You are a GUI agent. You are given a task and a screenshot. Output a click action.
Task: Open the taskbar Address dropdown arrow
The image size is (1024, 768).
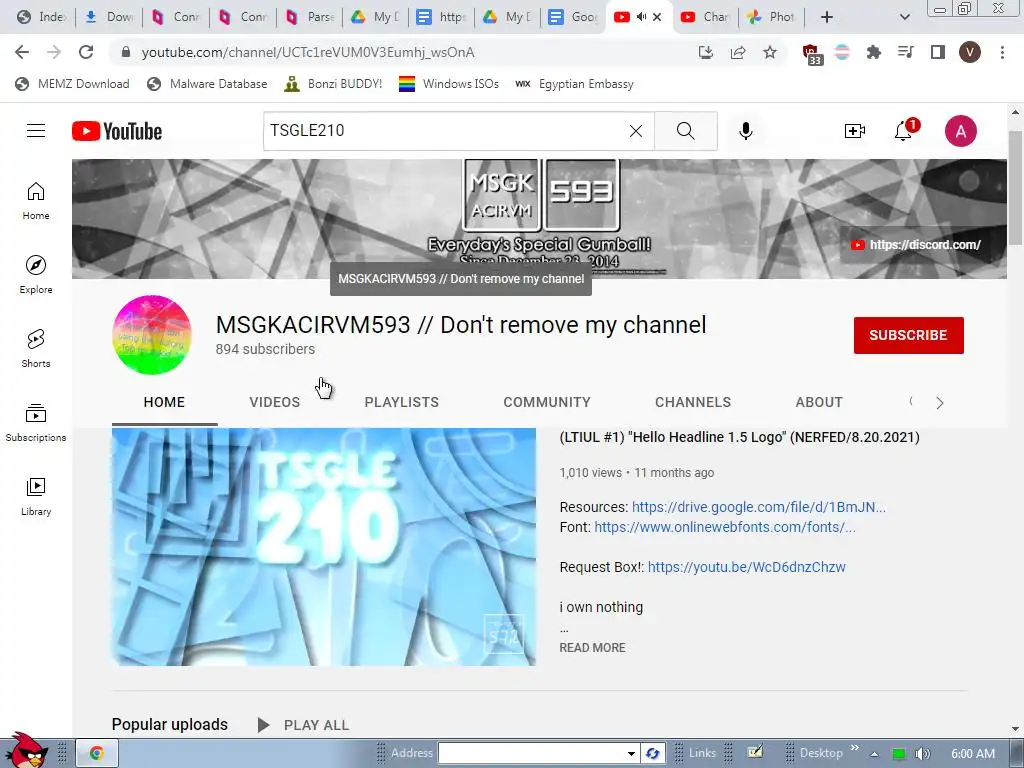coord(631,754)
